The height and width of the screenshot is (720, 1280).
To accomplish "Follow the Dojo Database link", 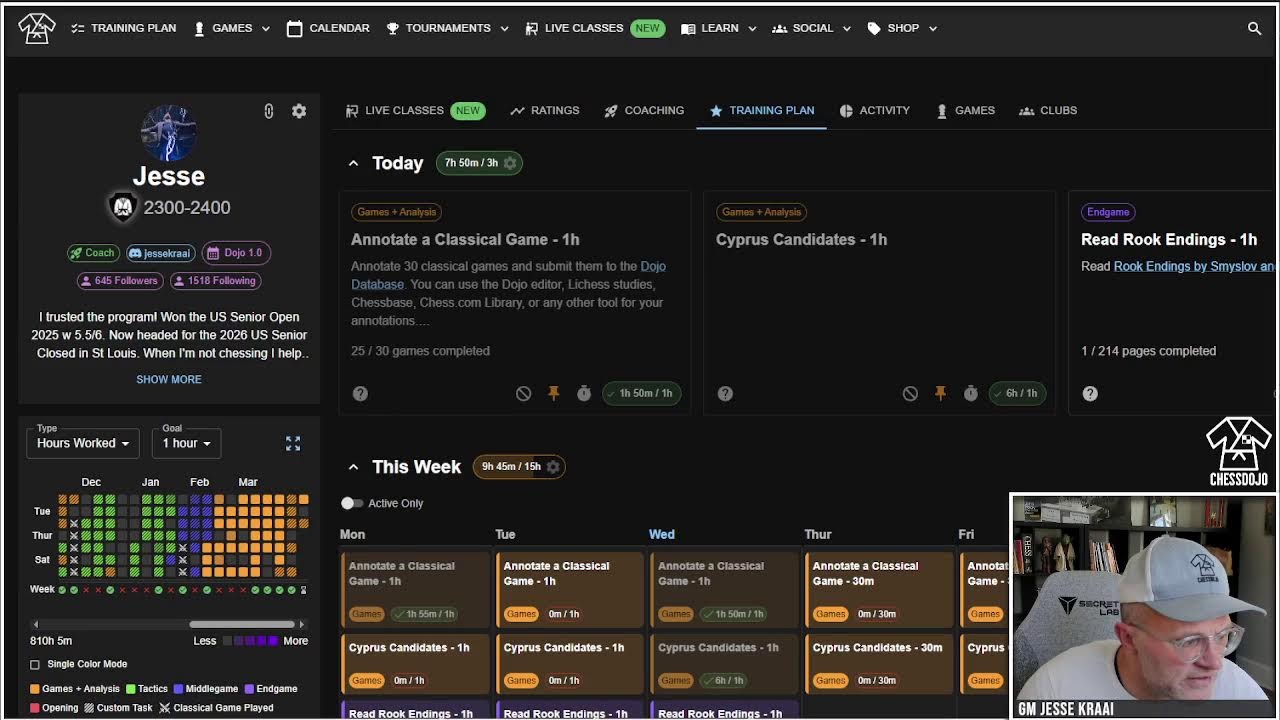I will (508, 275).
